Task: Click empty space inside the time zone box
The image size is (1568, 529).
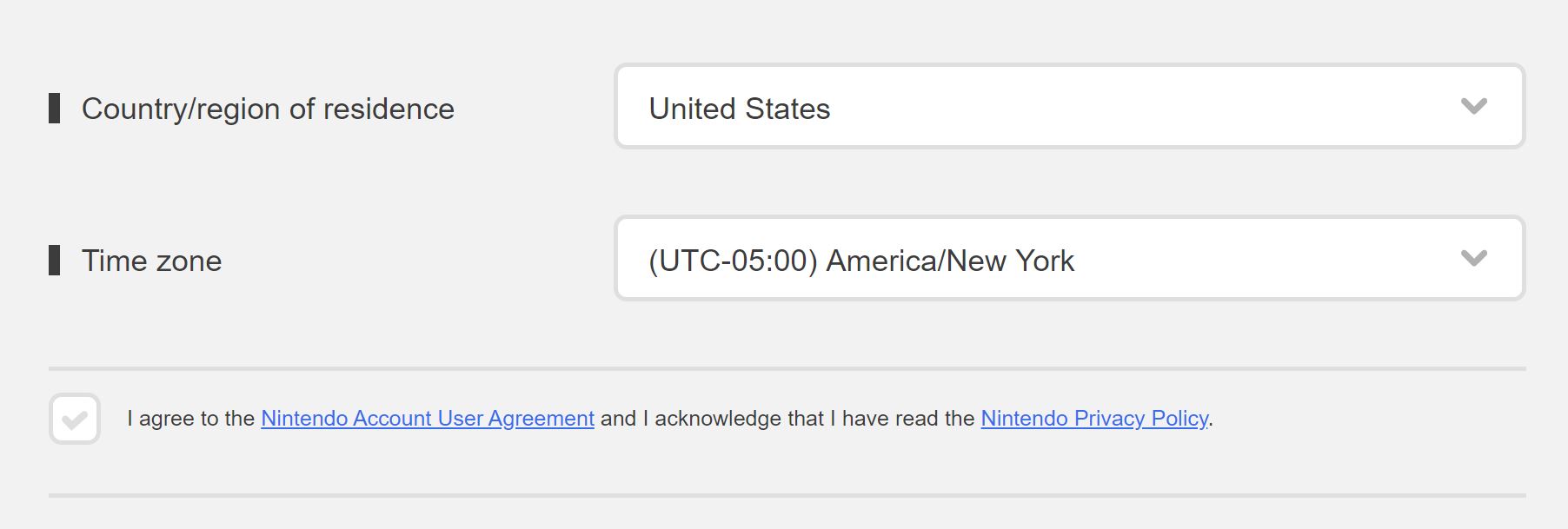Action: click(x=1260, y=259)
